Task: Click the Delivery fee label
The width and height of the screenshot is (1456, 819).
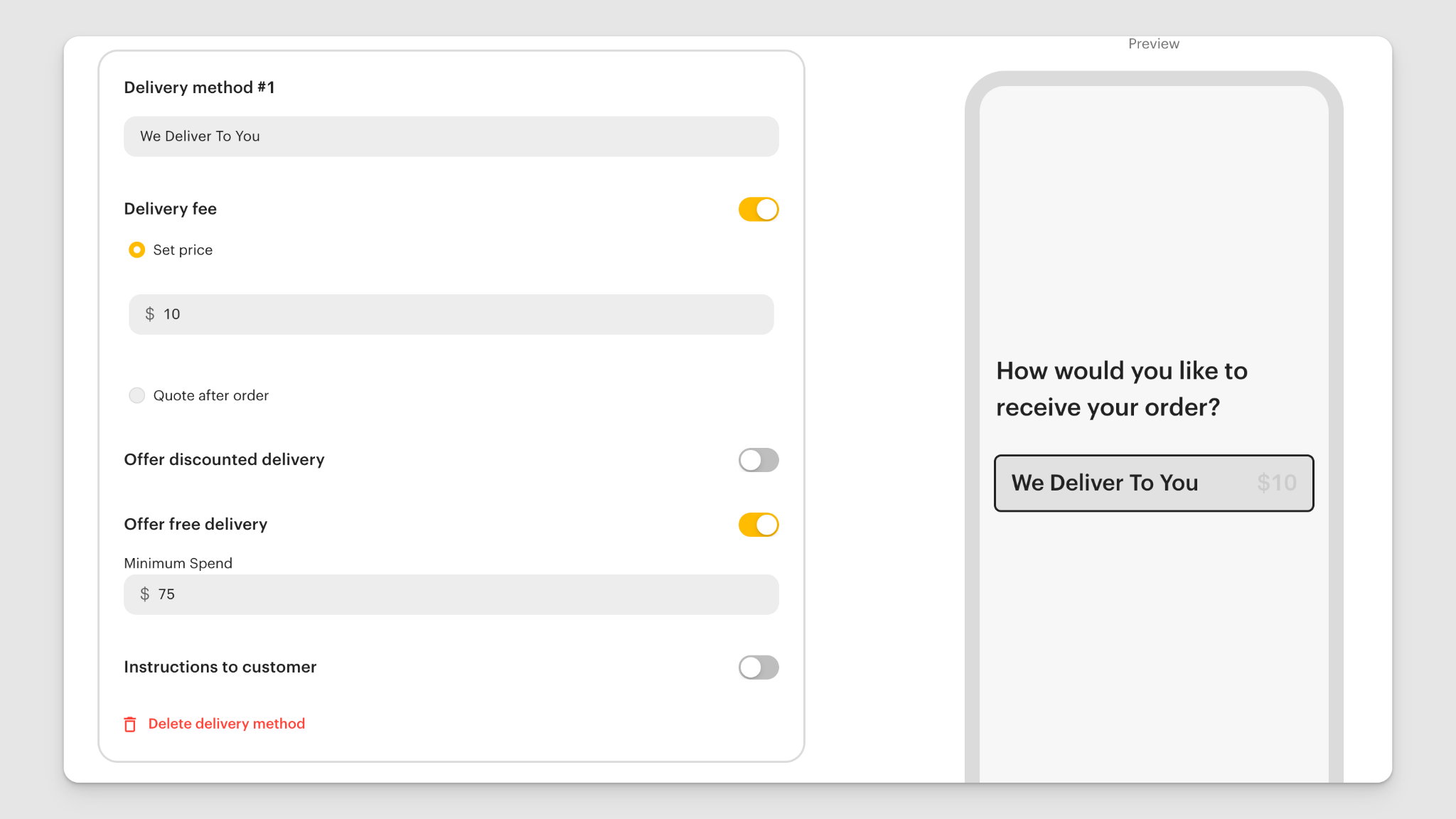Action: pos(170,208)
